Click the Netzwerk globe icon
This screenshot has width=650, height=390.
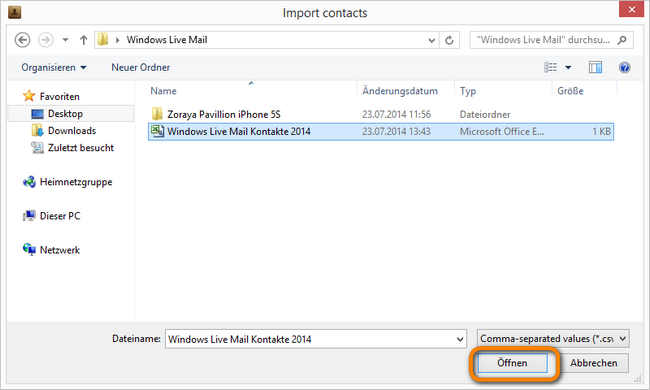(x=29, y=250)
